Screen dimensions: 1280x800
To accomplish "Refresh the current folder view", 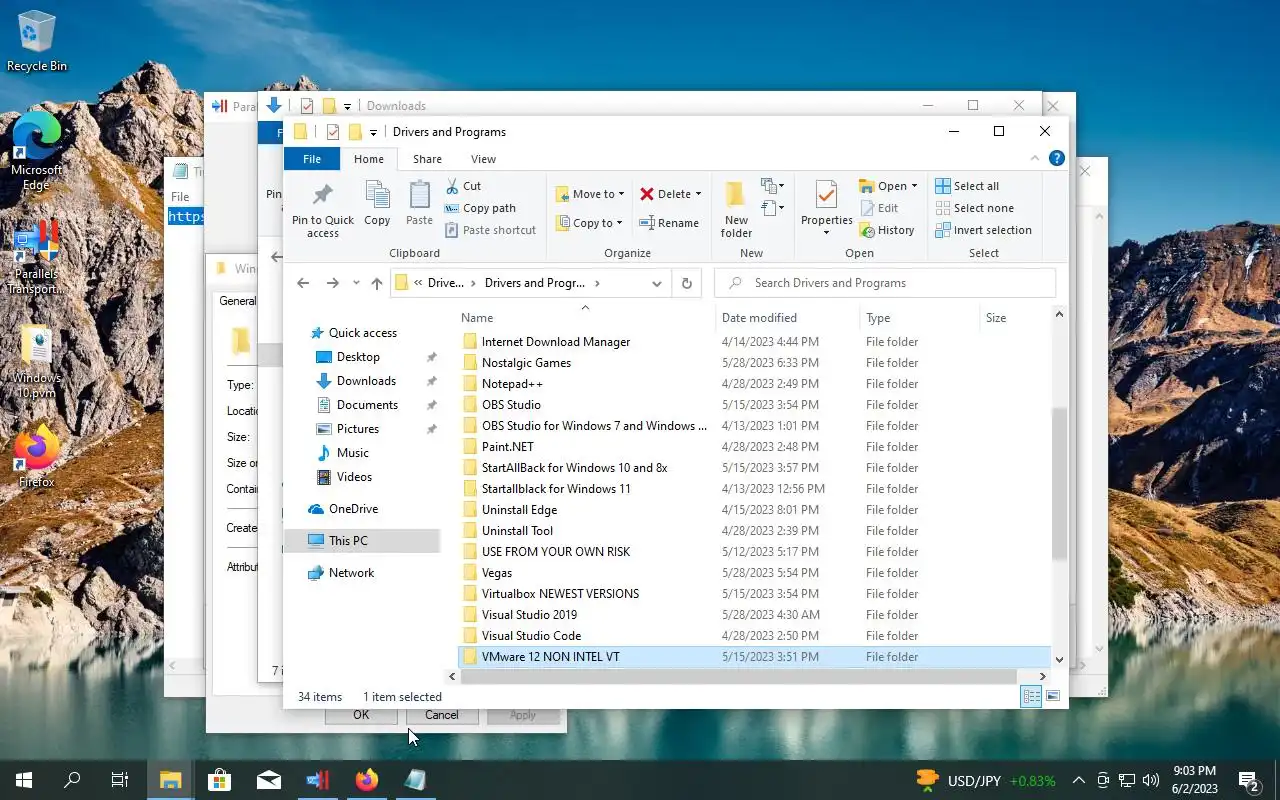I will [687, 283].
